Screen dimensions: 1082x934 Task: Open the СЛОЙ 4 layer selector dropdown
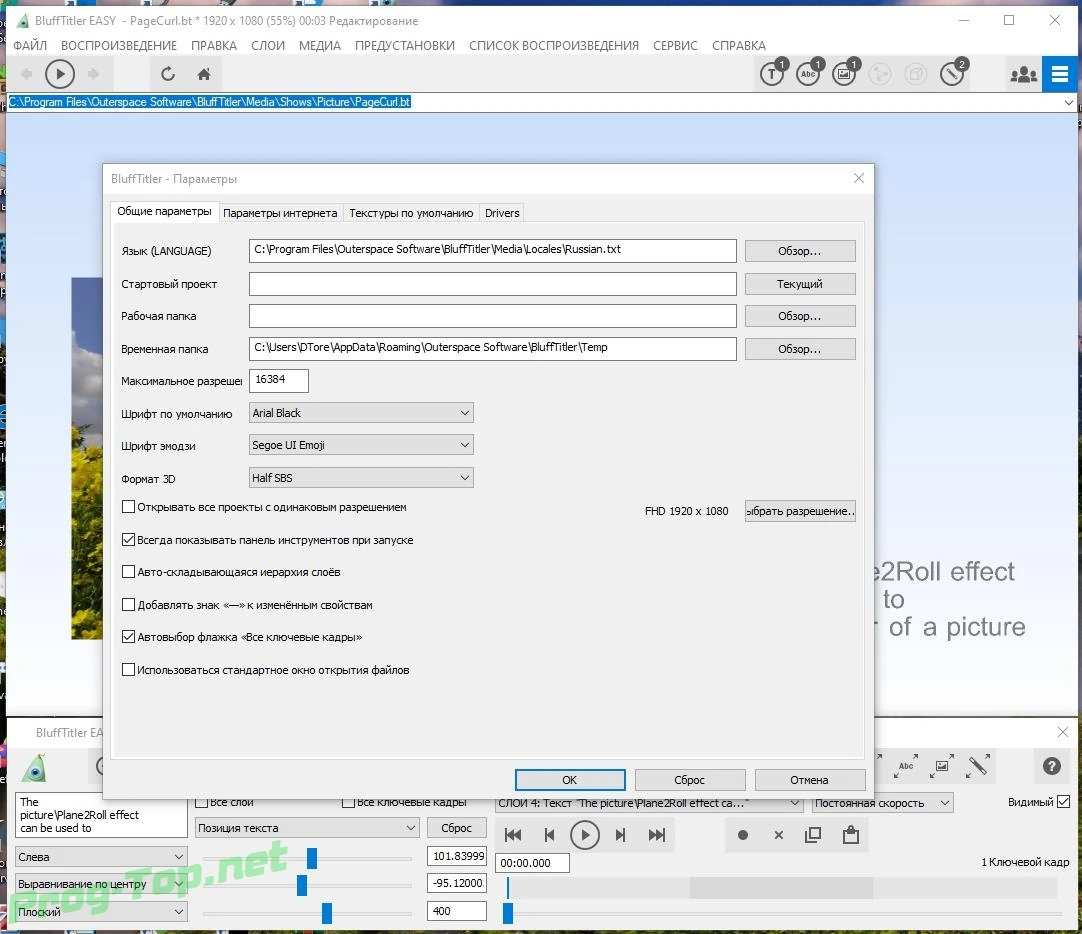649,803
